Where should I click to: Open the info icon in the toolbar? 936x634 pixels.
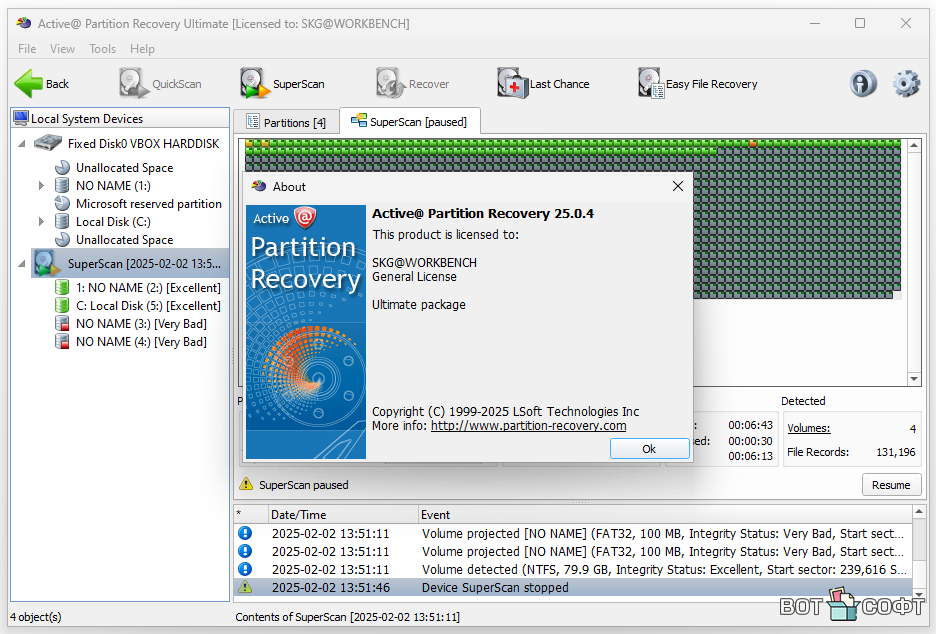[x=863, y=84]
